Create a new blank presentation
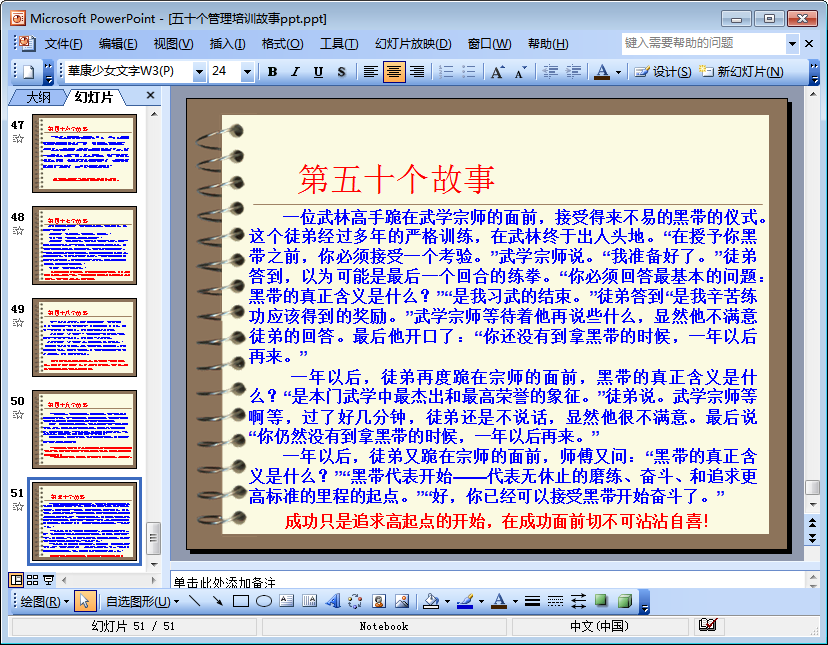 pyautogui.click(x=29, y=71)
